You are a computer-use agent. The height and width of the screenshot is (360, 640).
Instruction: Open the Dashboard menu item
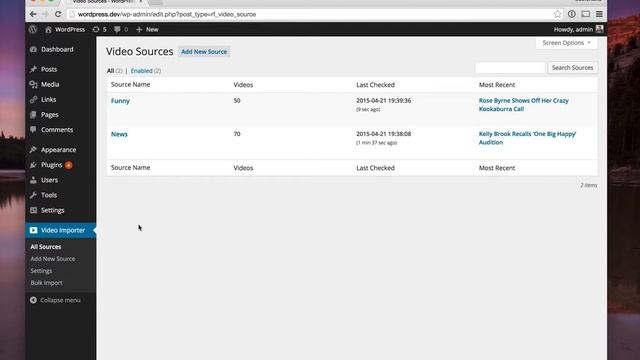click(x=60, y=49)
